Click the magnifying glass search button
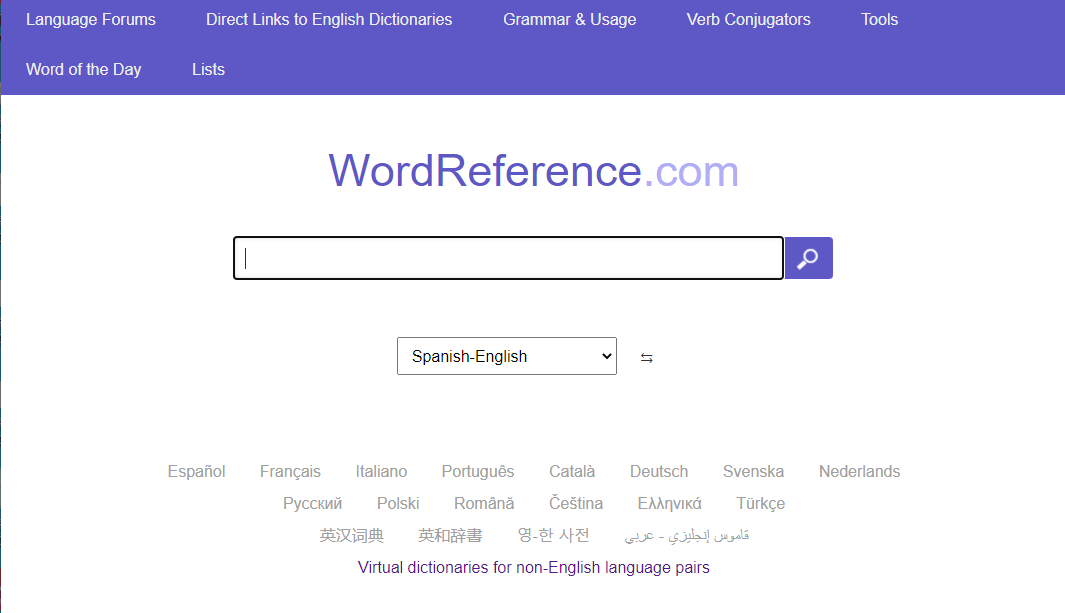1065x613 pixels. (x=808, y=258)
